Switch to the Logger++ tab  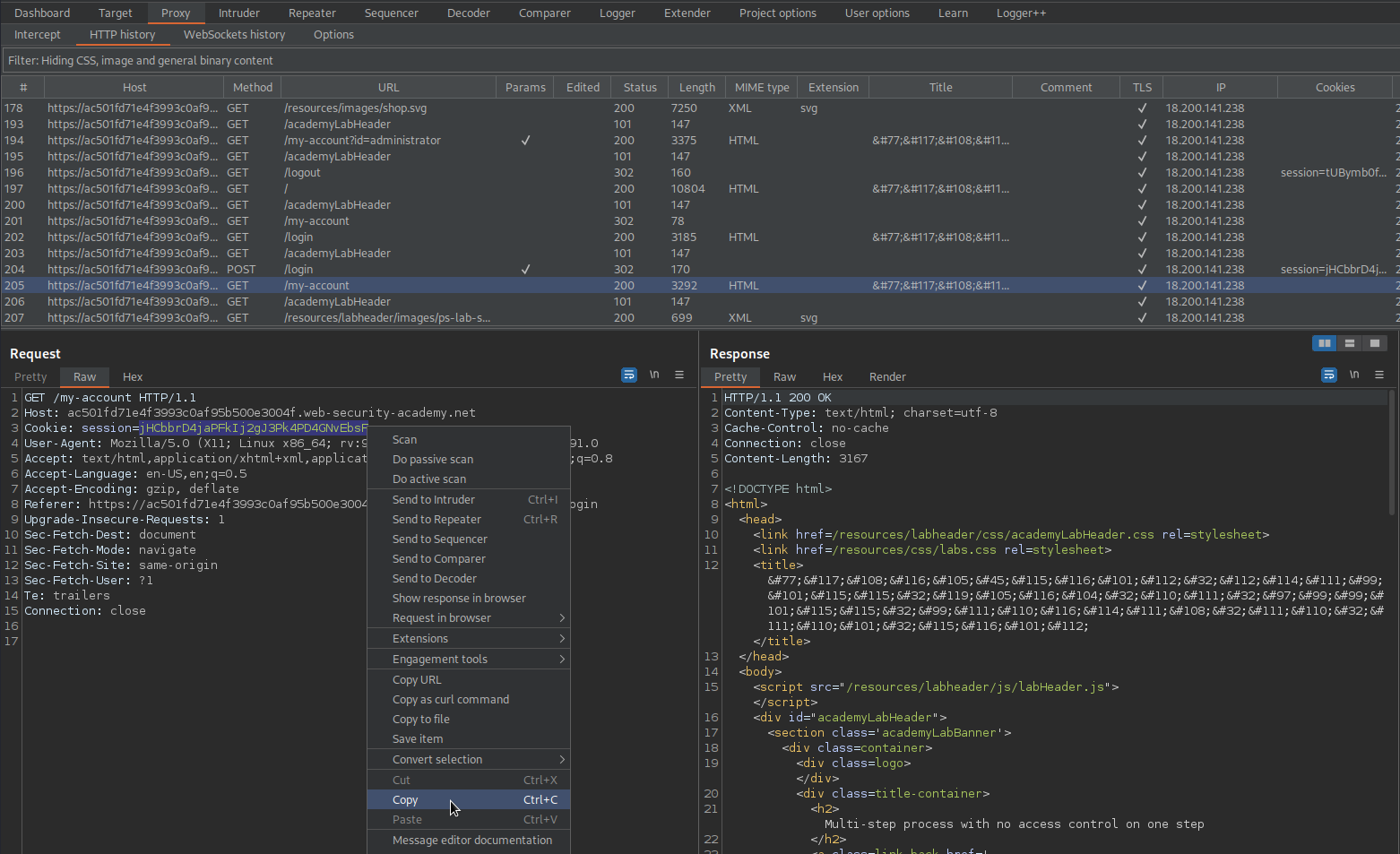pyautogui.click(x=1022, y=13)
